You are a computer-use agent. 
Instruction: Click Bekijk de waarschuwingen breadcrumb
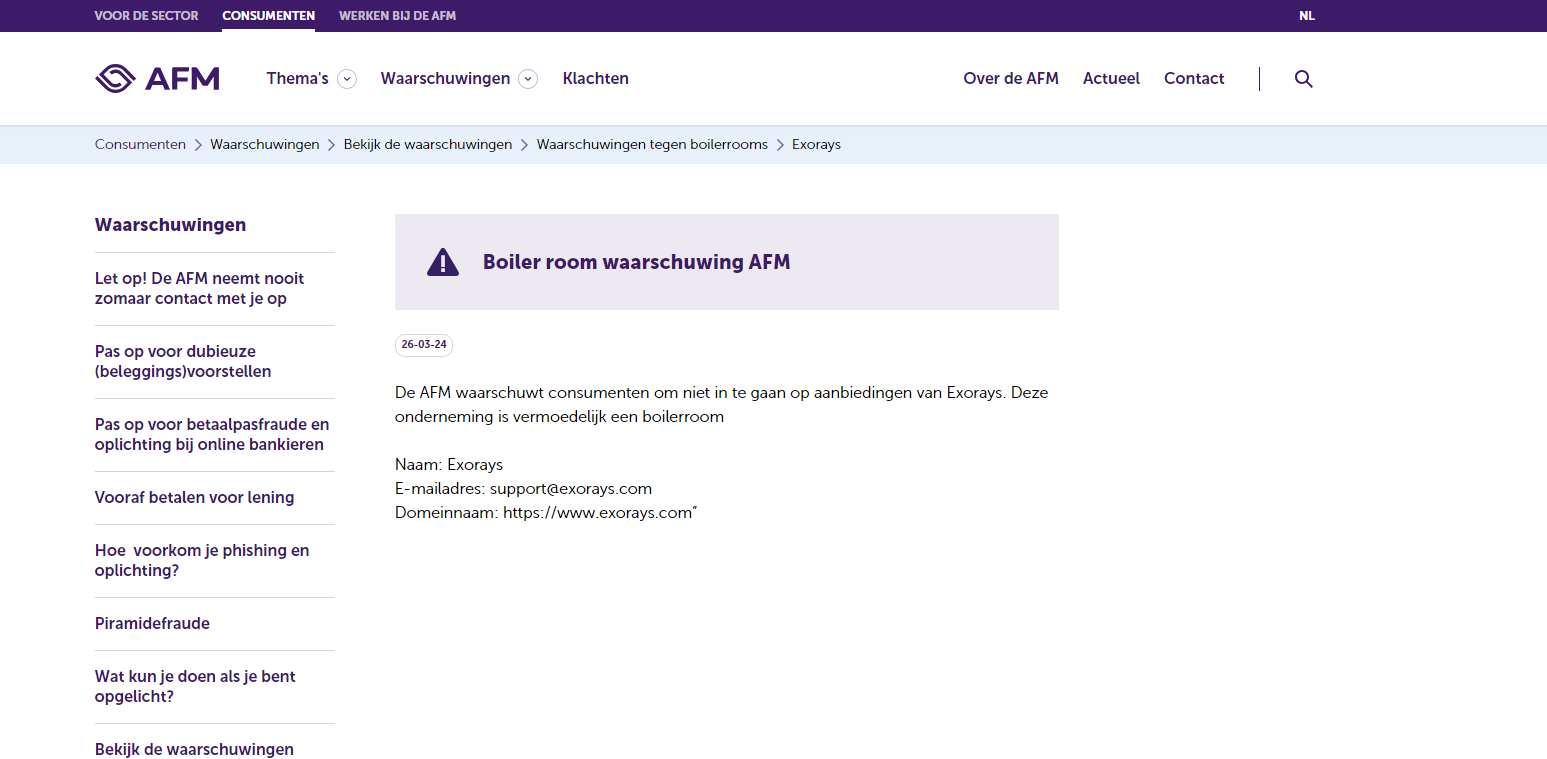pos(428,144)
